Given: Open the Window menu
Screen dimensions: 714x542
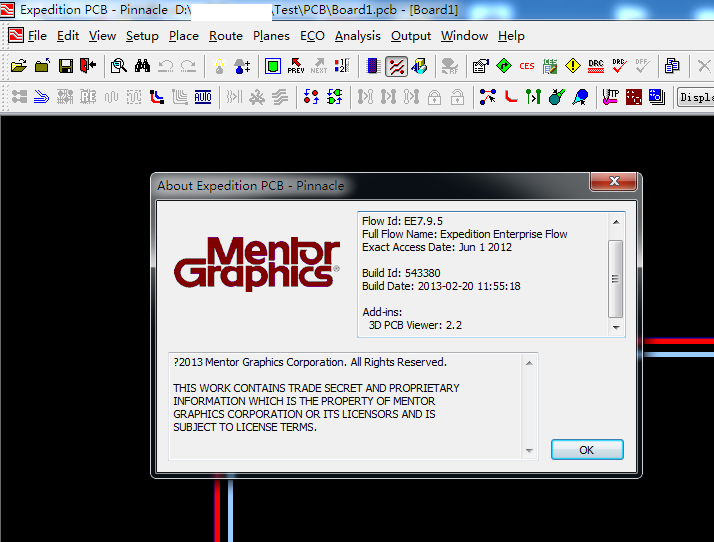Looking at the screenshot, I should (x=464, y=36).
